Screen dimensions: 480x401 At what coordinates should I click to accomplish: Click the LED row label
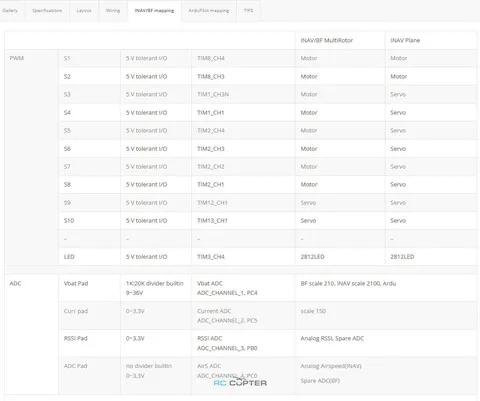[x=69, y=257]
